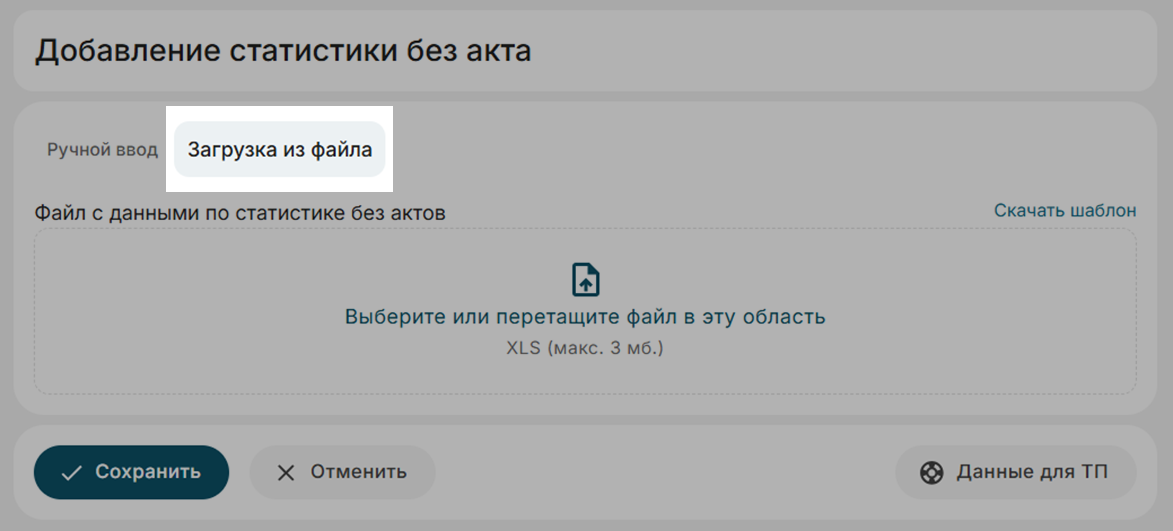Click empty left side of file drop zone
This screenshot has height=531, width=1173.
tap(180, 312)
